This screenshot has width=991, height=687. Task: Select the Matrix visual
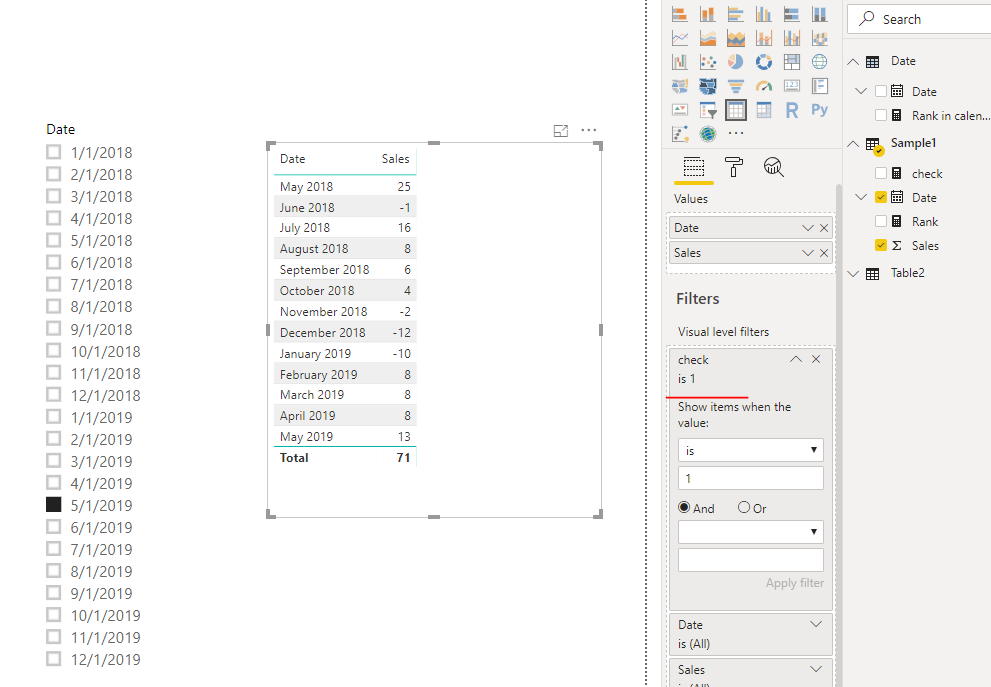763,110
